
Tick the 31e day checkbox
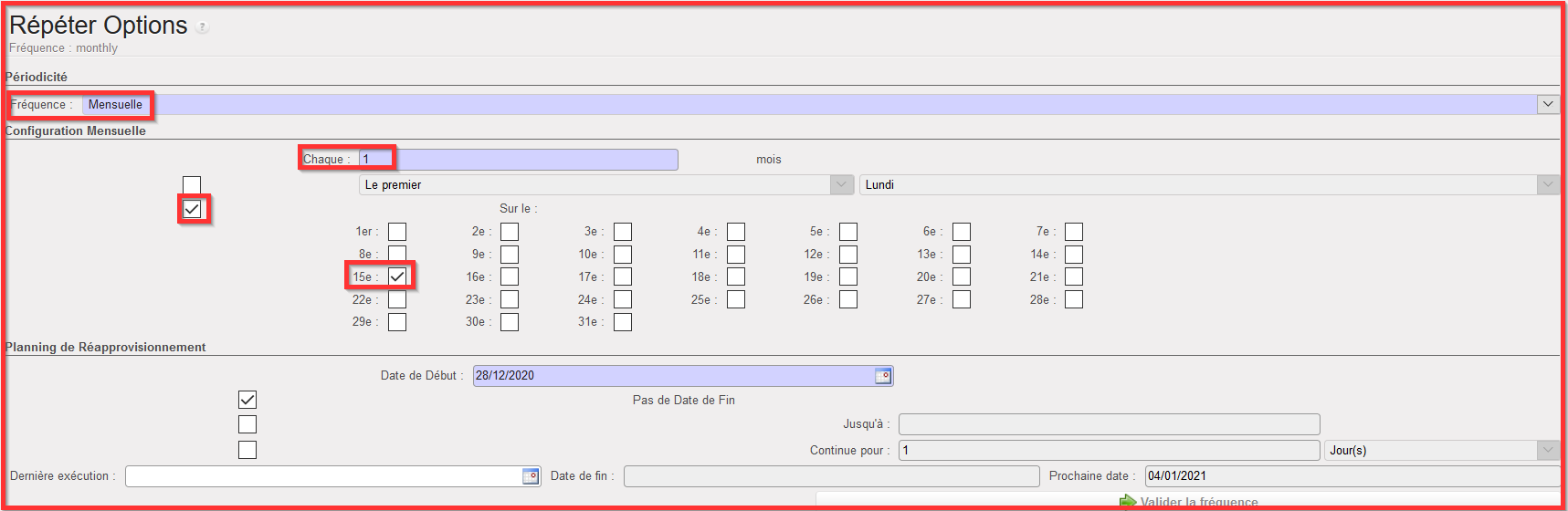(623, 322)
